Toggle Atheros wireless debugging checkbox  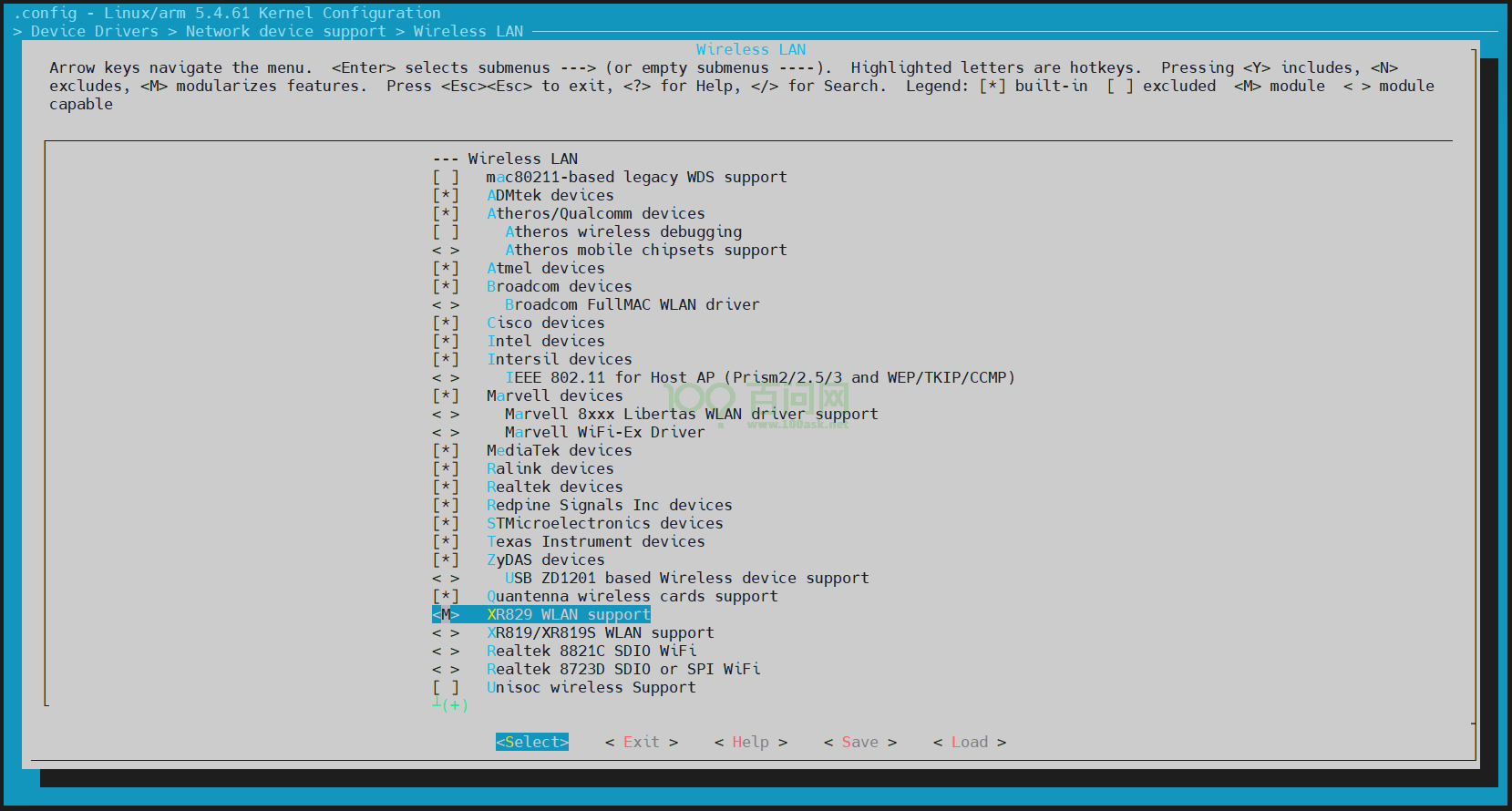tap(446, 231)
